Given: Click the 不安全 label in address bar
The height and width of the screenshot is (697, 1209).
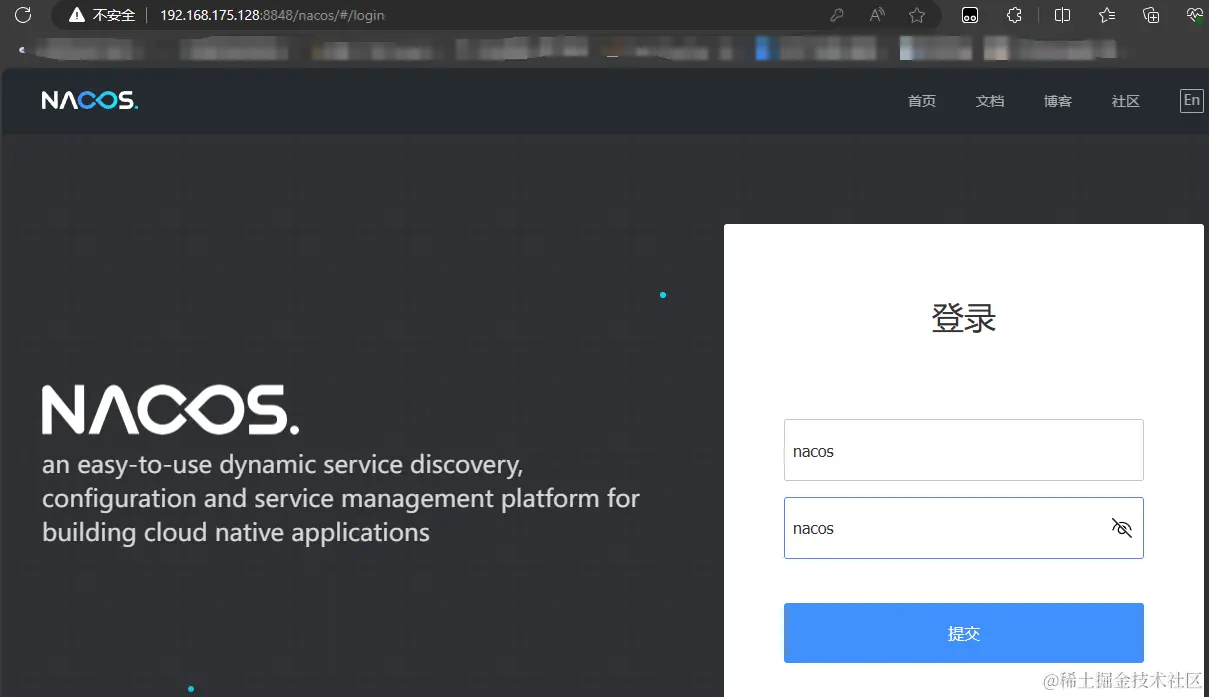Looking at the screenshot, I should point(113,16).
